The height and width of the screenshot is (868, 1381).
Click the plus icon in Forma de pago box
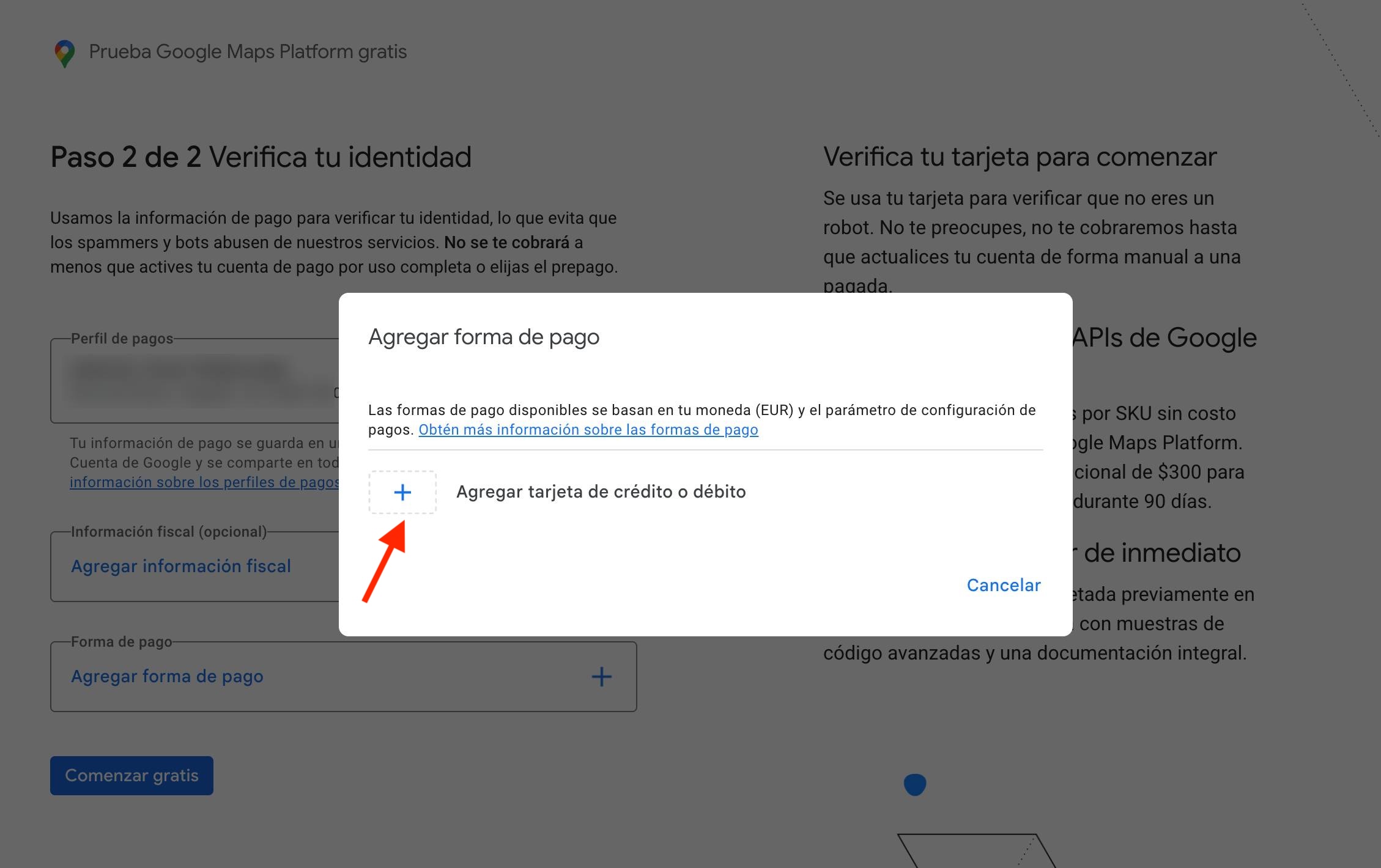(602, 677)
